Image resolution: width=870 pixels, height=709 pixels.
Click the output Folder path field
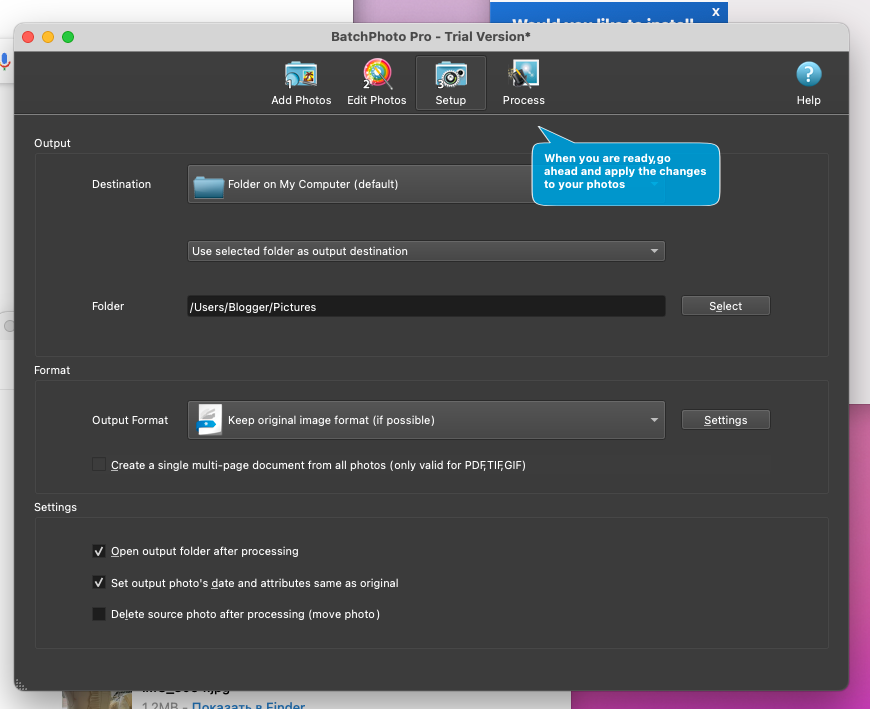click(x=426, y=306)
